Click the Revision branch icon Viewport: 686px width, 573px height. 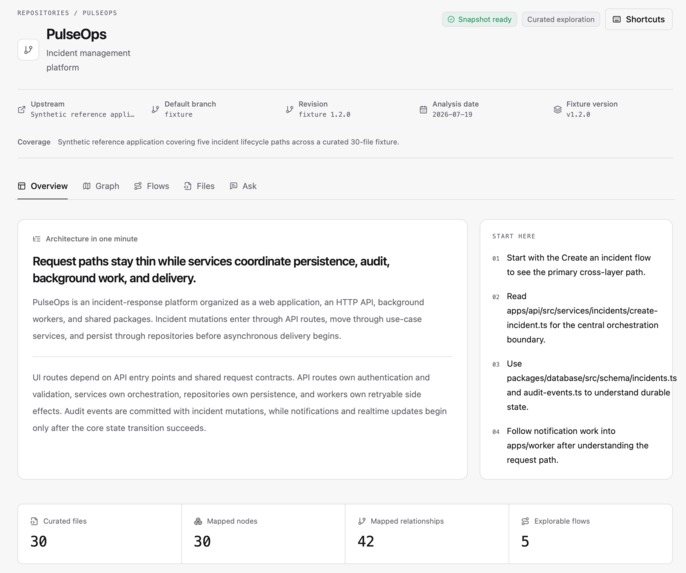click(x=289, y=109)
